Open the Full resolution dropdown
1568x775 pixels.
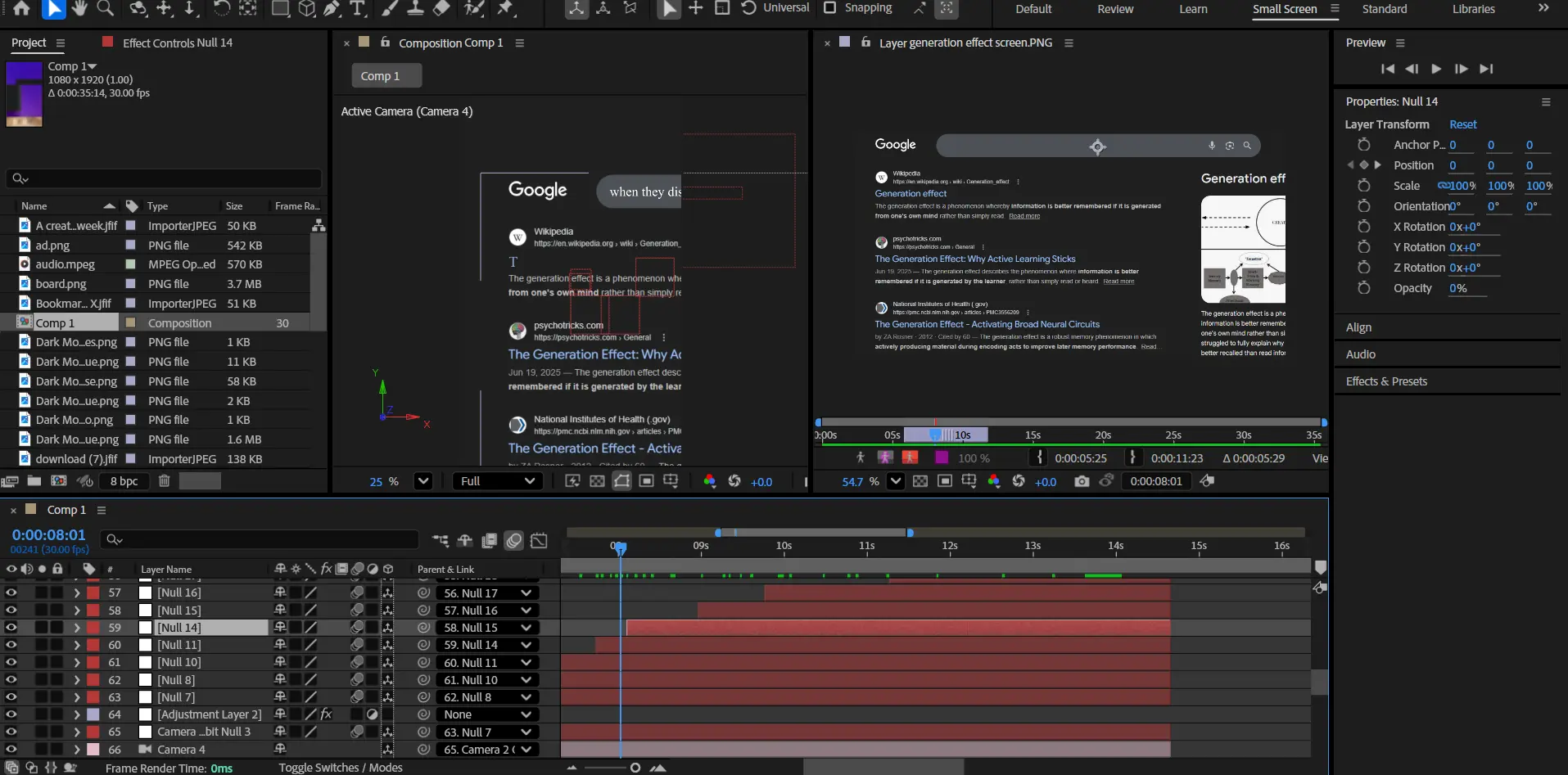[x=496, y=481]
